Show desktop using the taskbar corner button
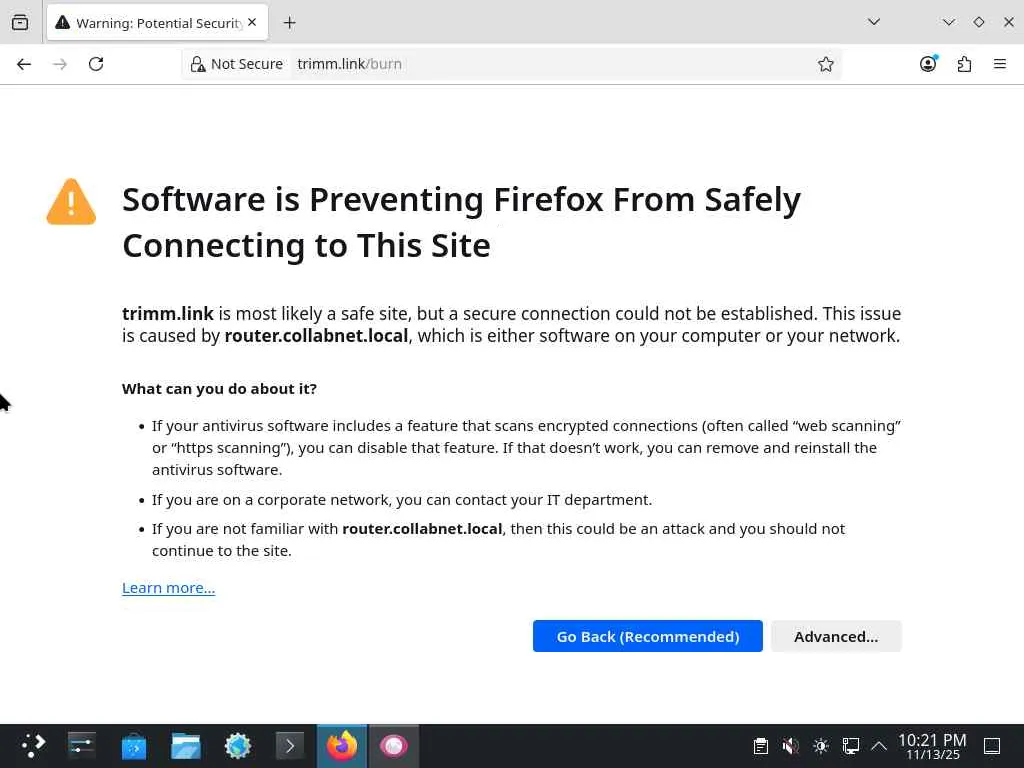Image resolution: width=1024 pixels, height=768 pixels. 992,746
